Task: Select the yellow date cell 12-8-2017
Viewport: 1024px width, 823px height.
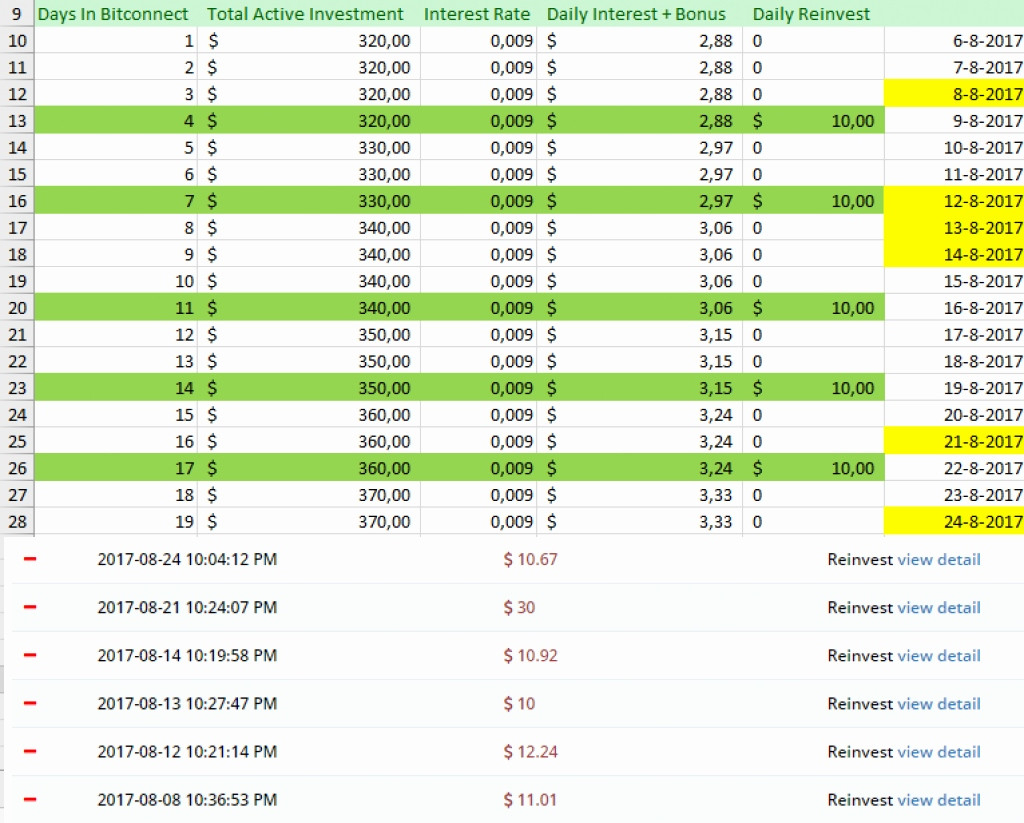Action: (x=954, y=201)
